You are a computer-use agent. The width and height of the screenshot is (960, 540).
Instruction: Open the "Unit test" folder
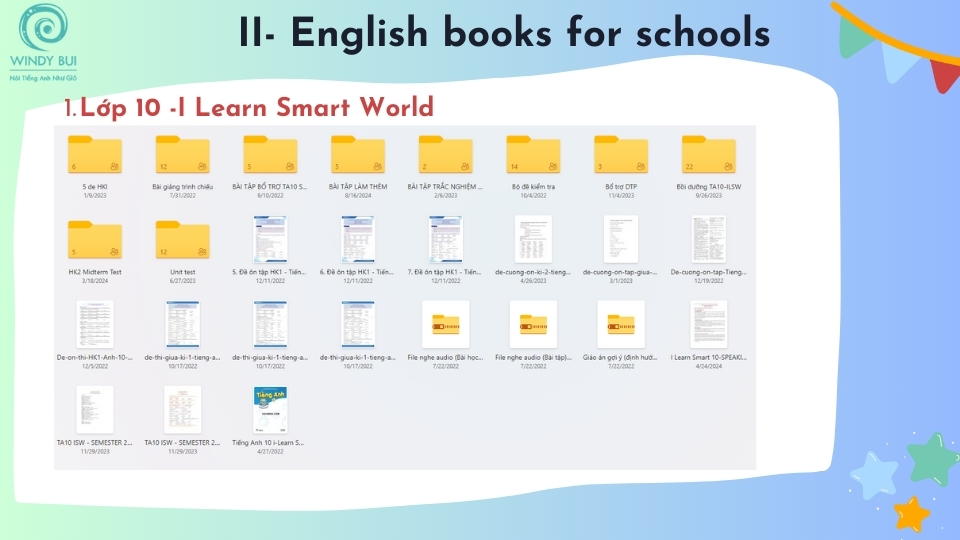[182, 241]
